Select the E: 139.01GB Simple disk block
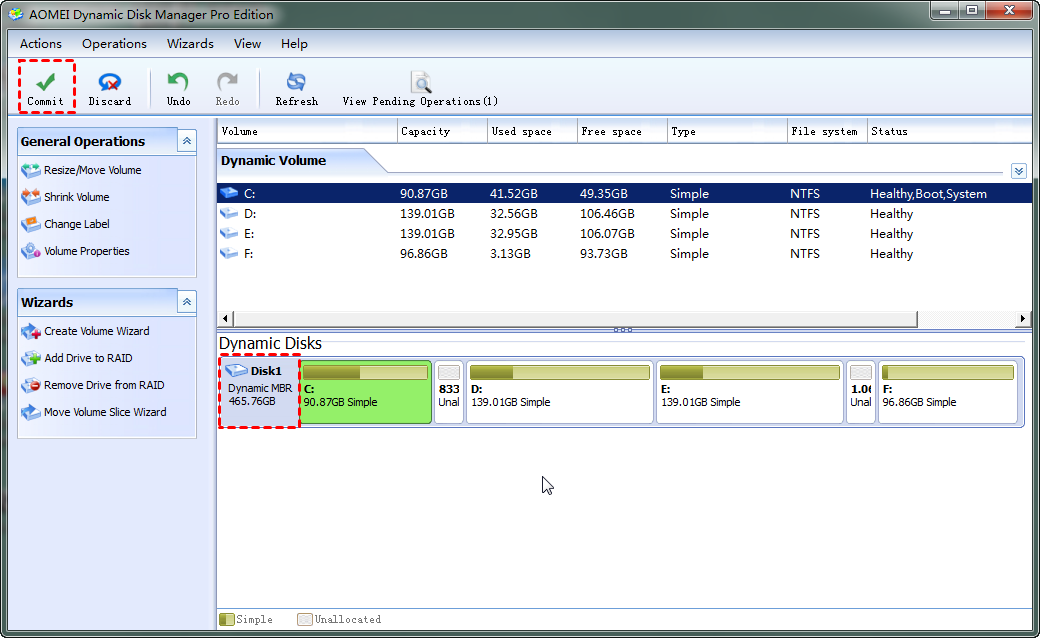This screenshot has width=1040, height=638. [x=749, y=392]
